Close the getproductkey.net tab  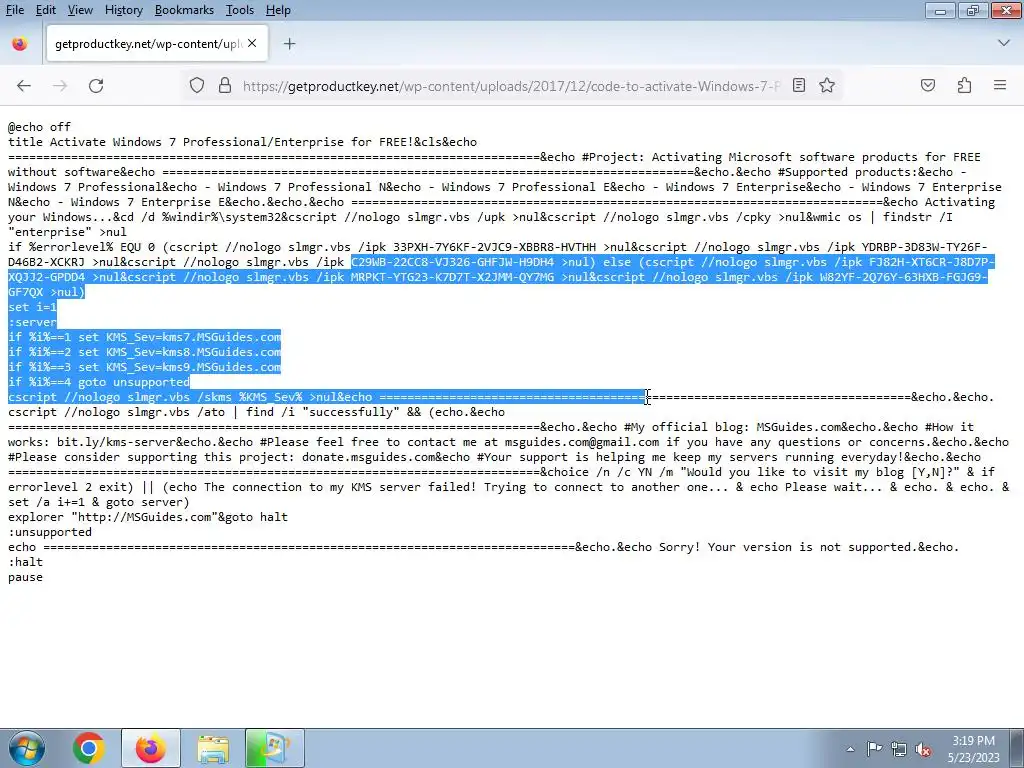pyautogui.click(x=252, y=43)
